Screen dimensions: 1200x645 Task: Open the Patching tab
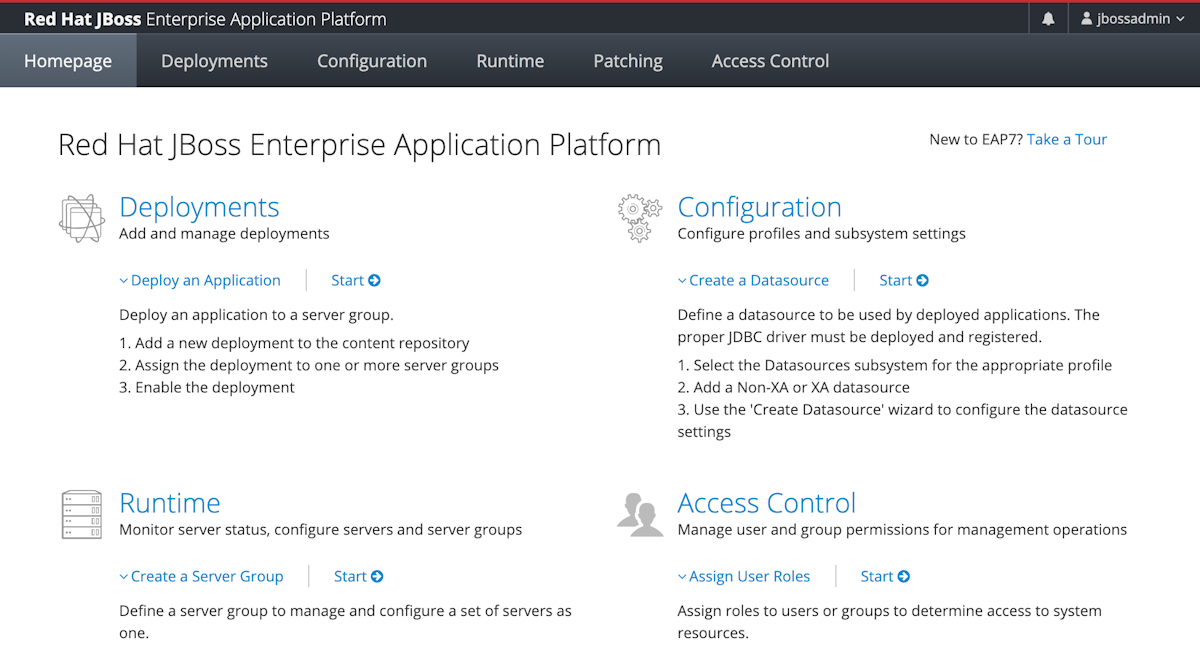pos(628,61)
